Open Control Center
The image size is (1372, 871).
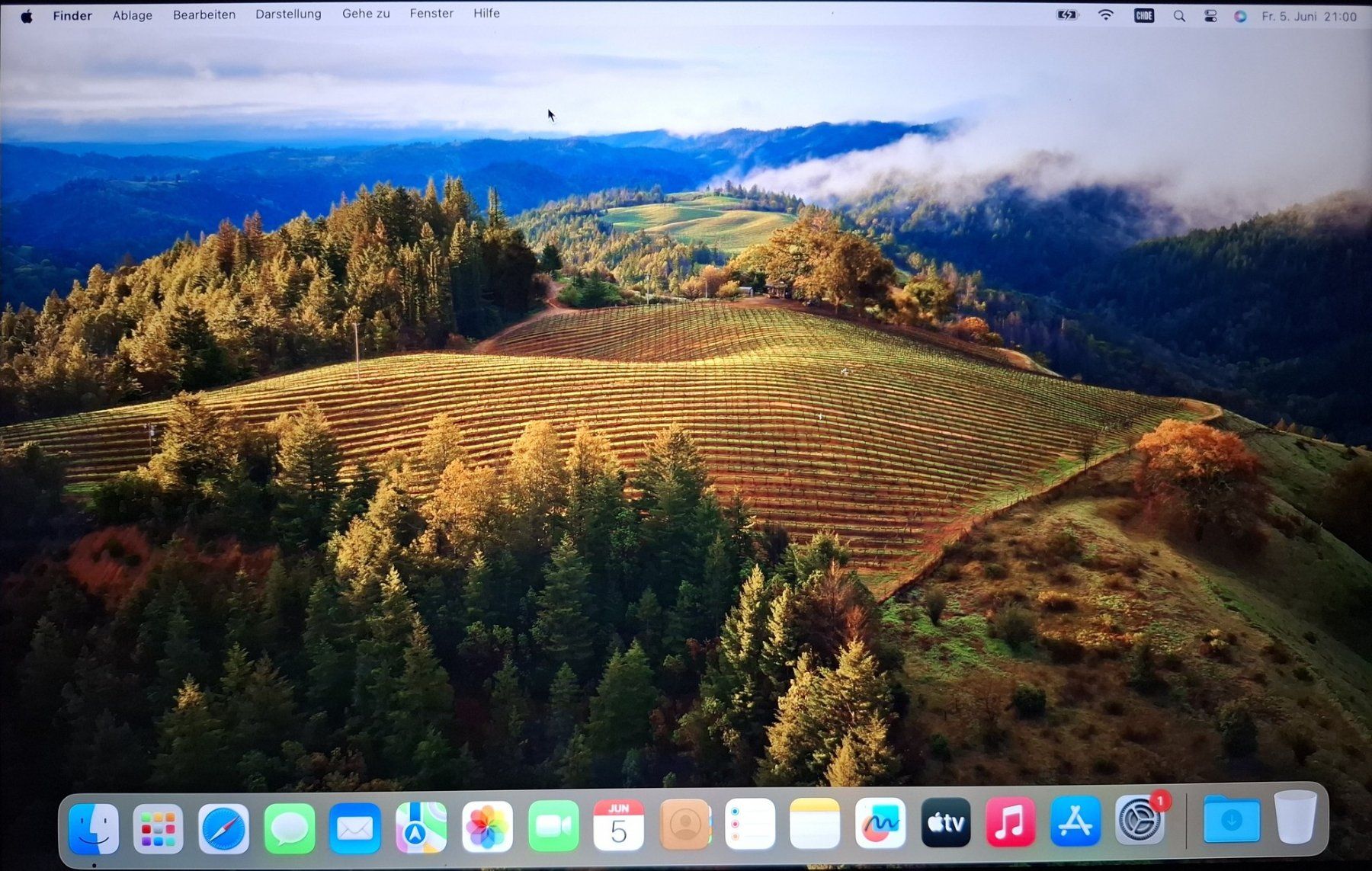coord(1210,16)
